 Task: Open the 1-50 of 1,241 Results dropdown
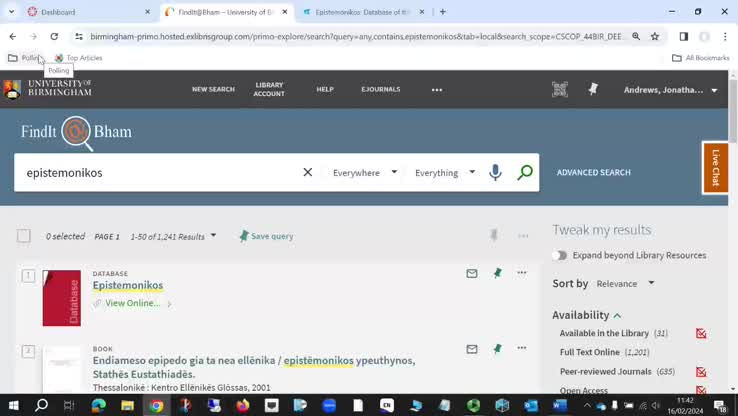[173, 236]
